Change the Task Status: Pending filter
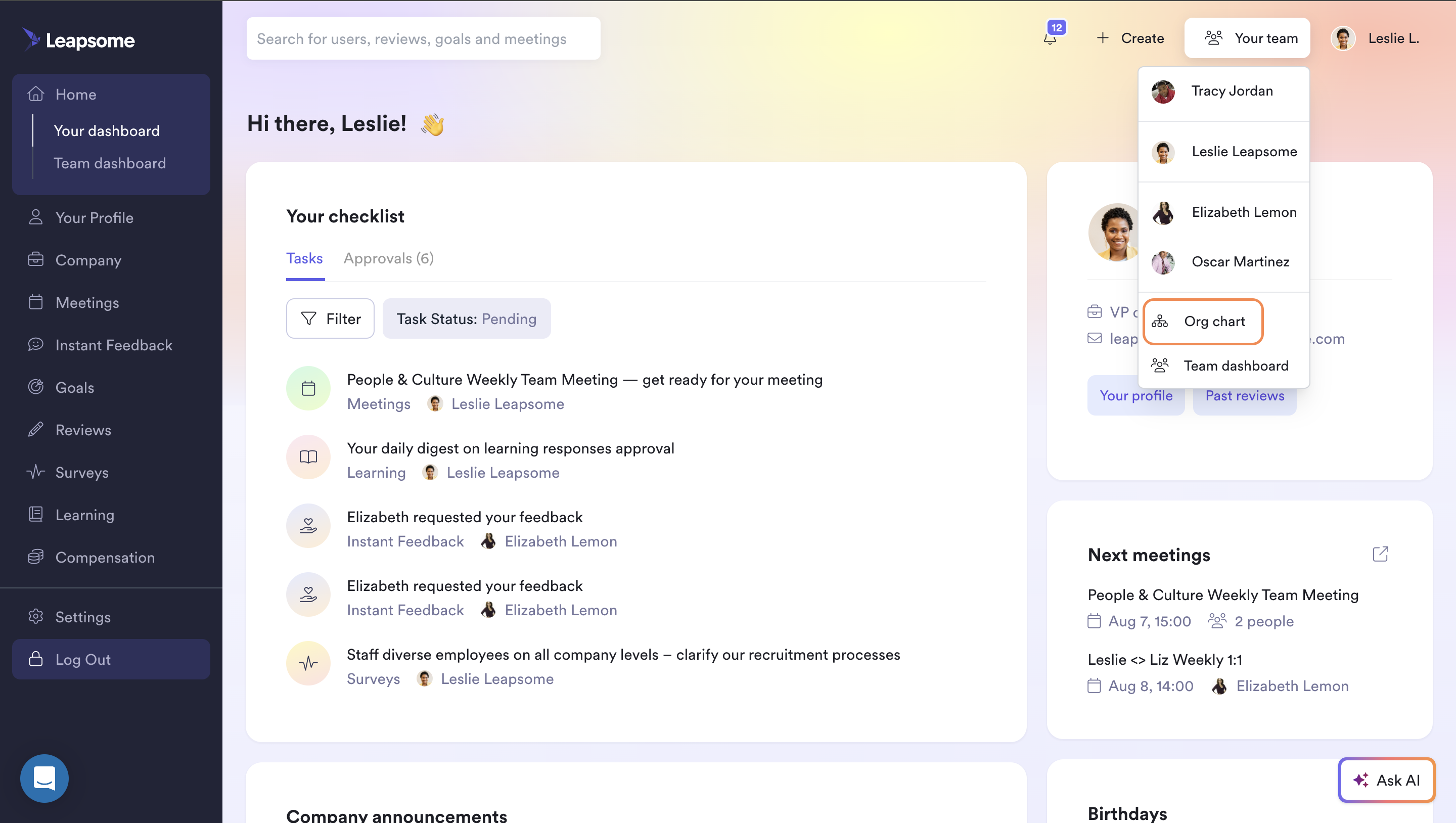Viewport: 1456px width, 823px height. 466,318
